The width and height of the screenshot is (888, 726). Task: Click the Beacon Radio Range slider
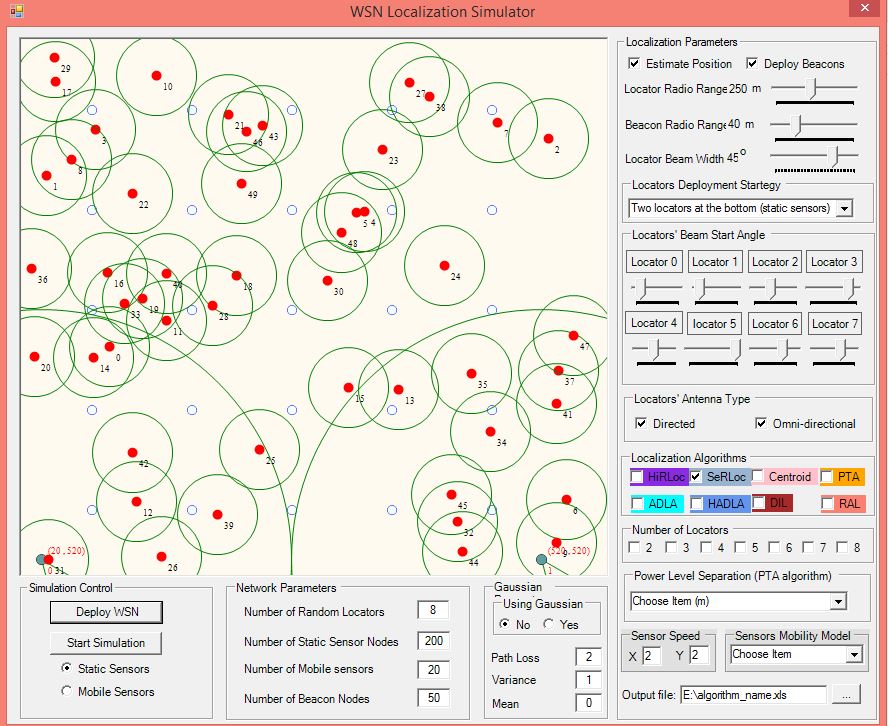[x=797, y=124]
